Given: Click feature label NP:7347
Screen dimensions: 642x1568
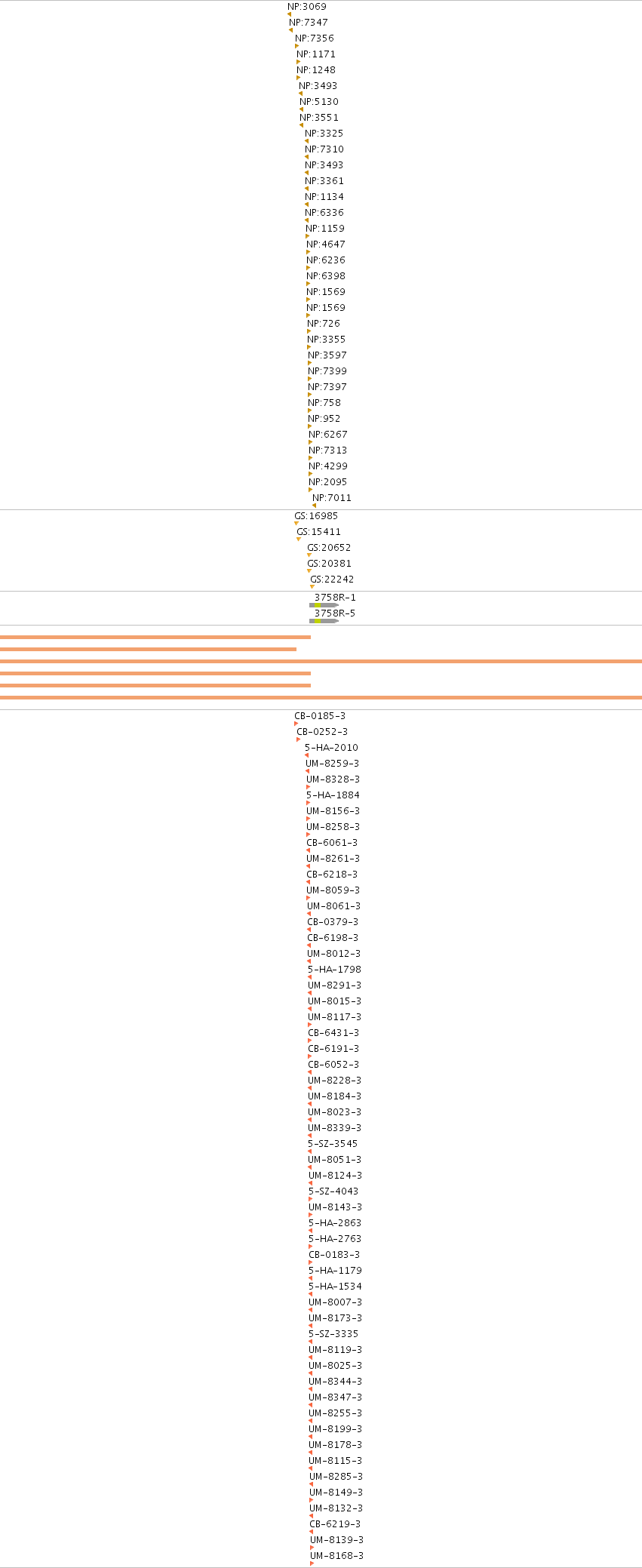Looking at the screenshot, I should (309, 23).
